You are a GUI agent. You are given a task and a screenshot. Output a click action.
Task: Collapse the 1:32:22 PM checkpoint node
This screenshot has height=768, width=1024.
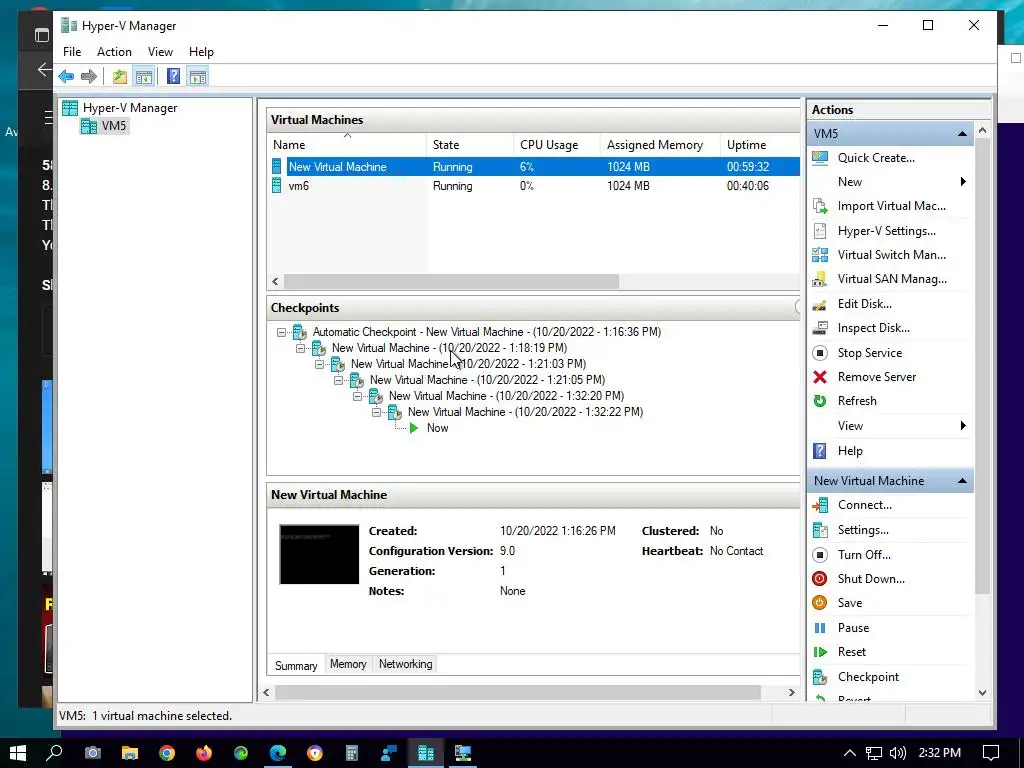pyautogui.click(x=376, y=412)
